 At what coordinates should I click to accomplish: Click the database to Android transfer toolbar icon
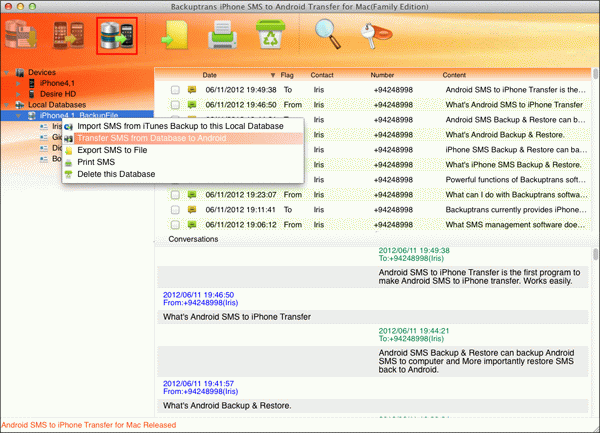[117, 36]
